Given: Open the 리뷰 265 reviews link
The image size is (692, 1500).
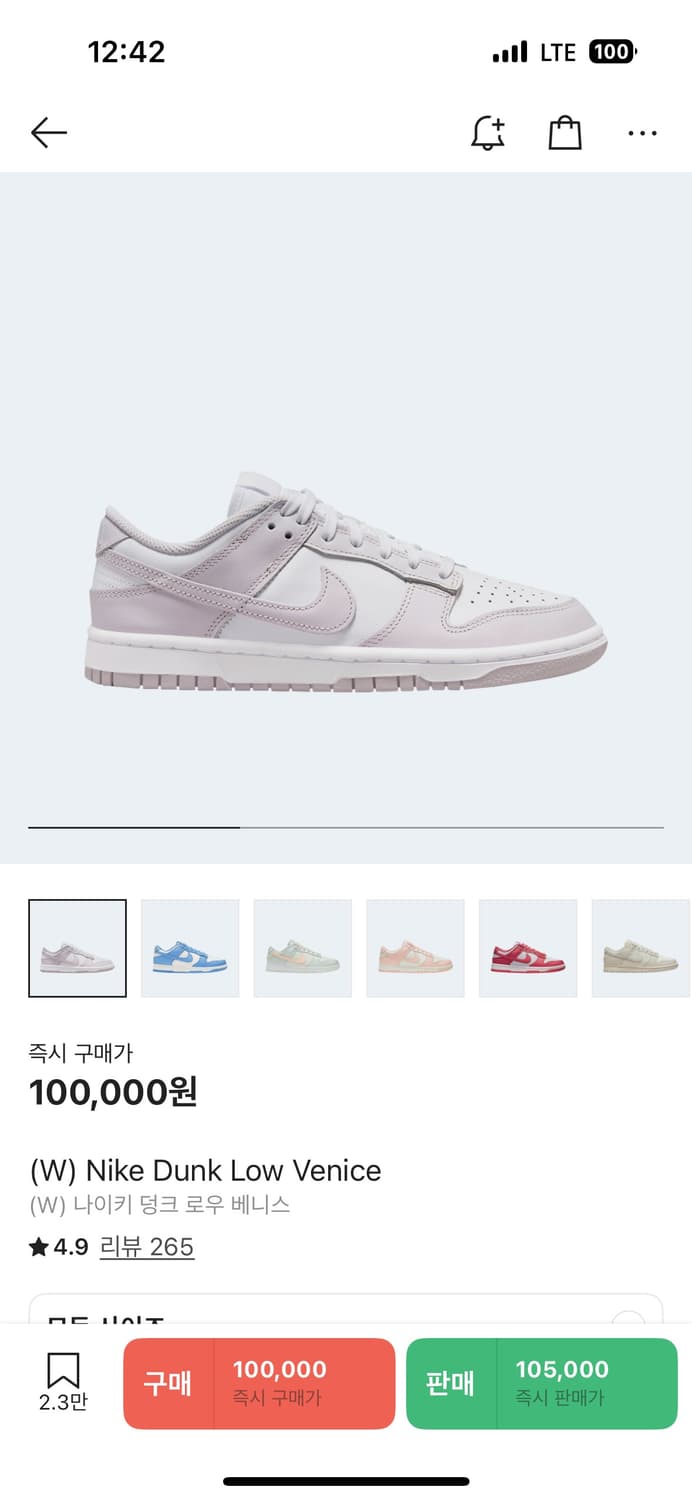Looking at the screenshot, I should (147, 1247).
